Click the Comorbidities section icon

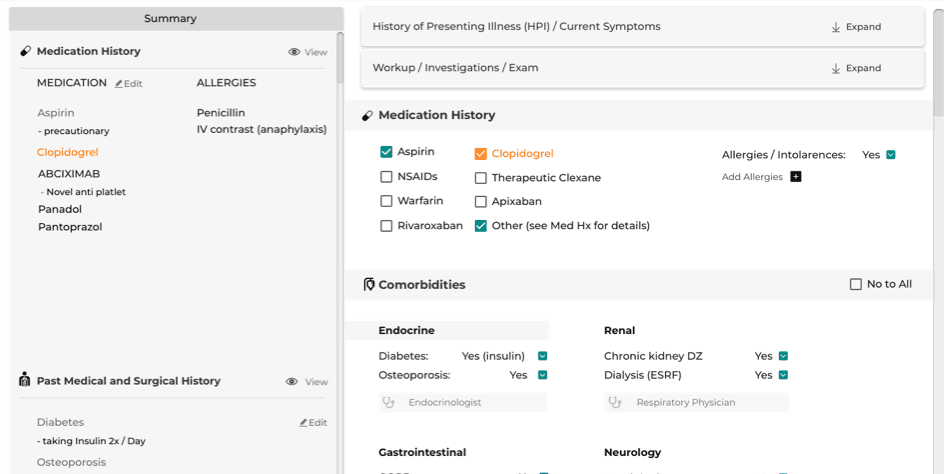369,284
